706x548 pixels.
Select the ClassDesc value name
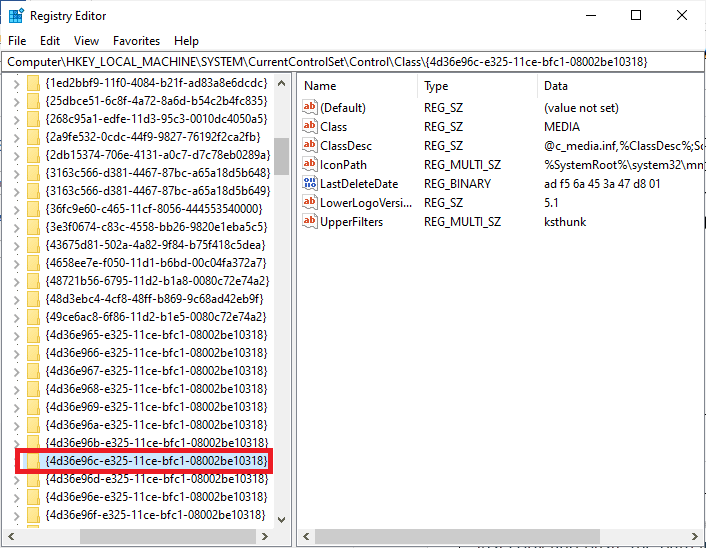pyautogui.click(x=346, y=146)
